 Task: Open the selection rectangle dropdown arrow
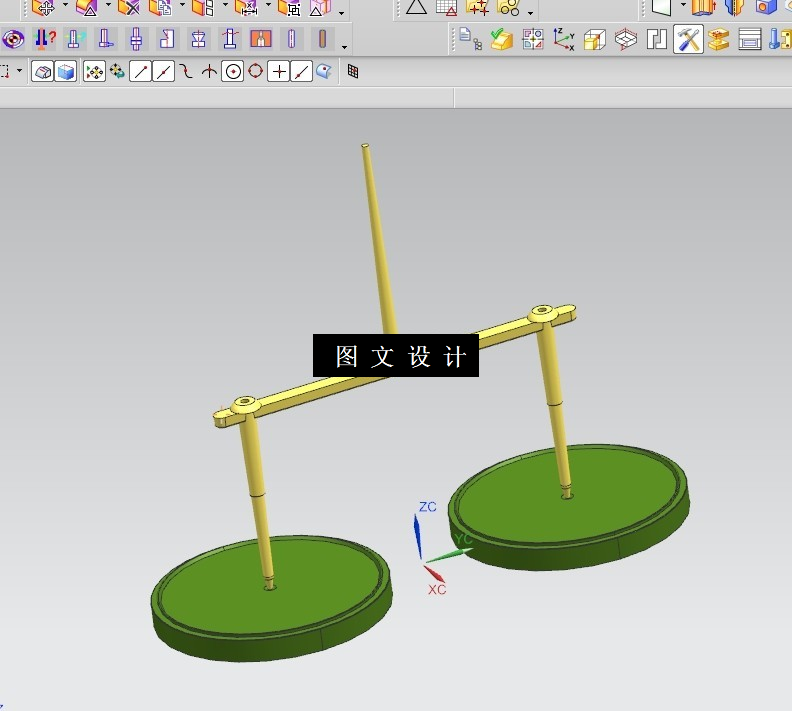(19, 70)
